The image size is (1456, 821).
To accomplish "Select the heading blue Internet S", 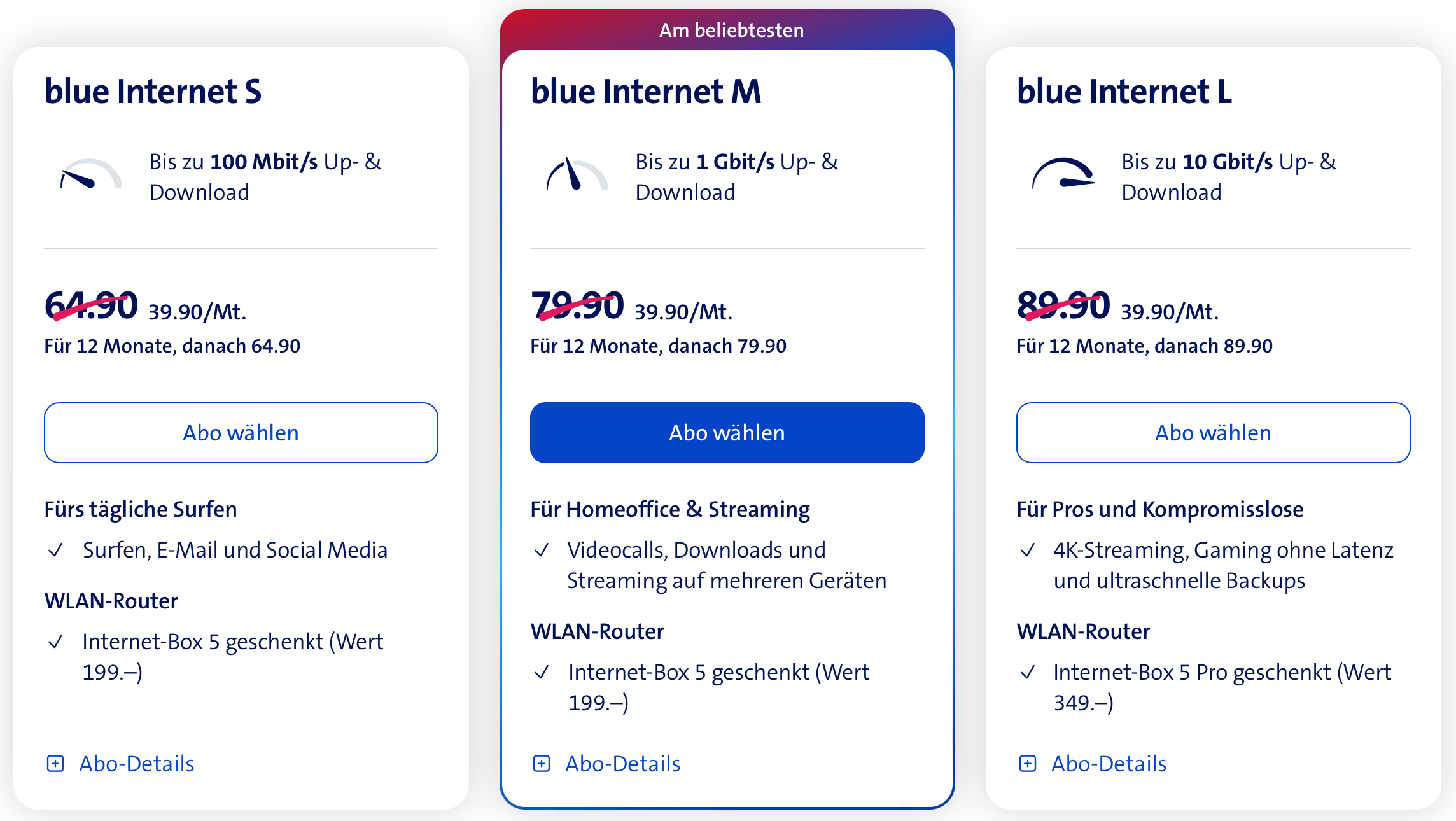I will point(153,91).
